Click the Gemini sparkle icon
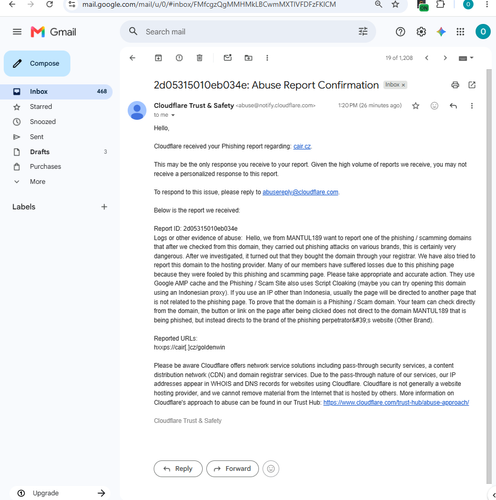 (x=441, y=32)
